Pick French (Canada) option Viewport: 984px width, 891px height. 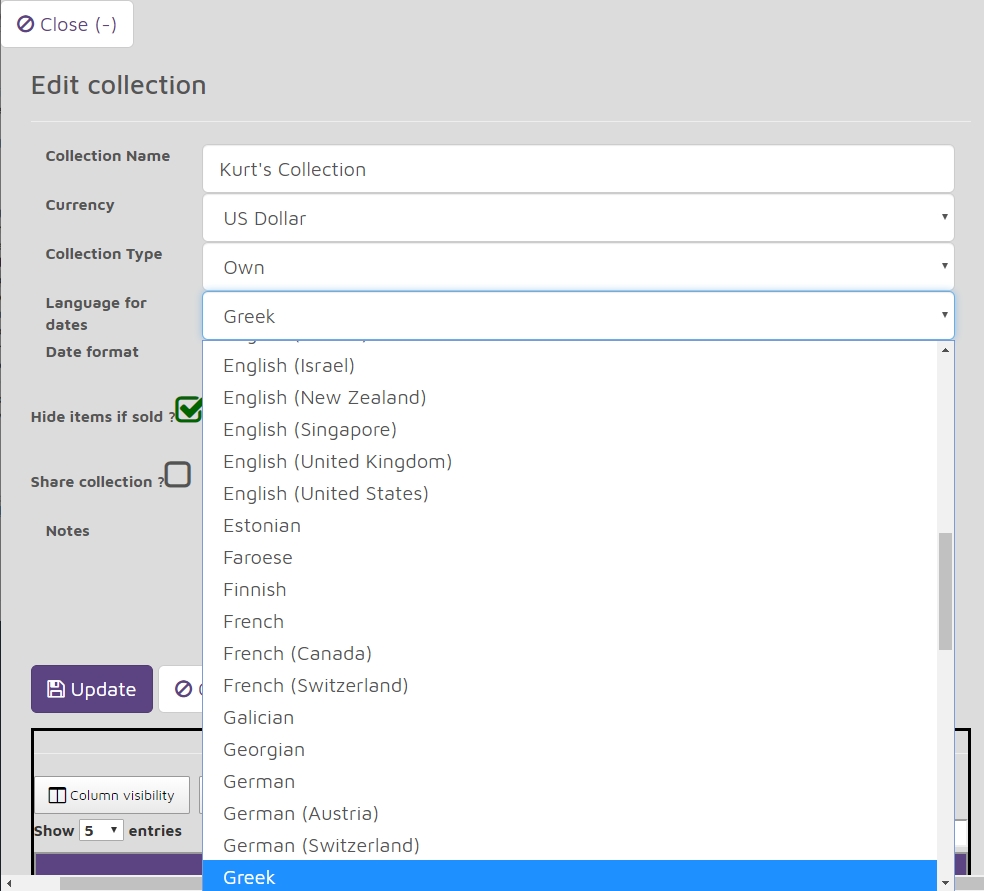coord(569,653)
